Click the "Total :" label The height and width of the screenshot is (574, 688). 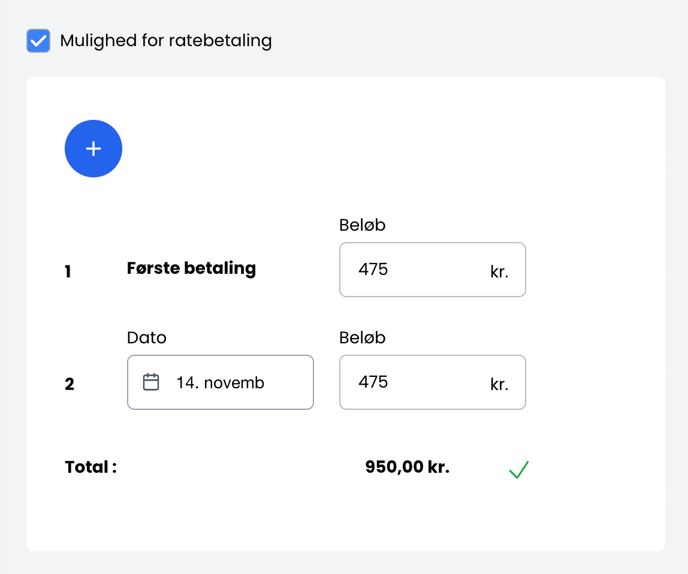91,467
